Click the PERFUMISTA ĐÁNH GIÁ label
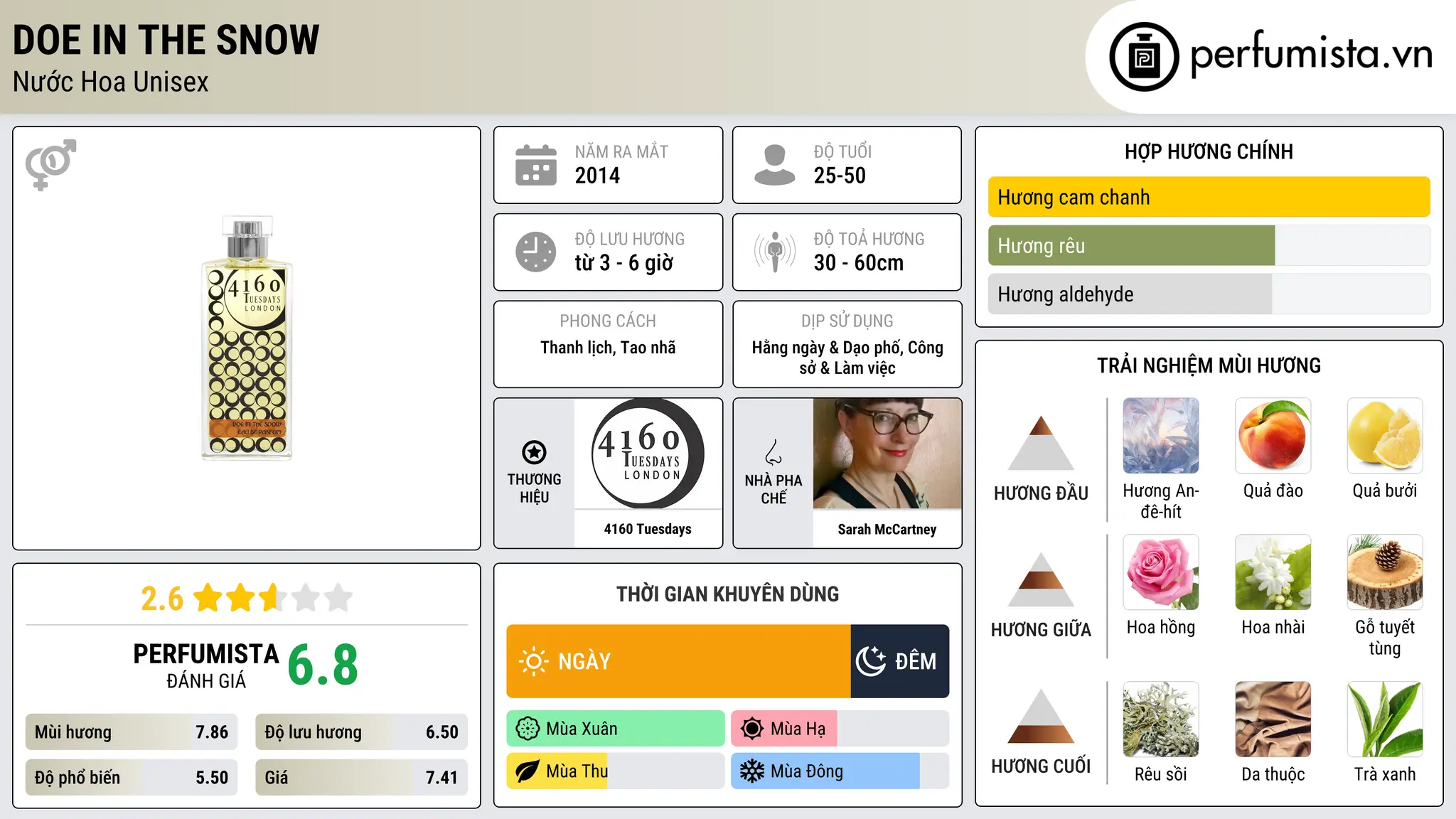Image resolution: width=1456 pixels, height=819 pixels. (x=206, y=665)
